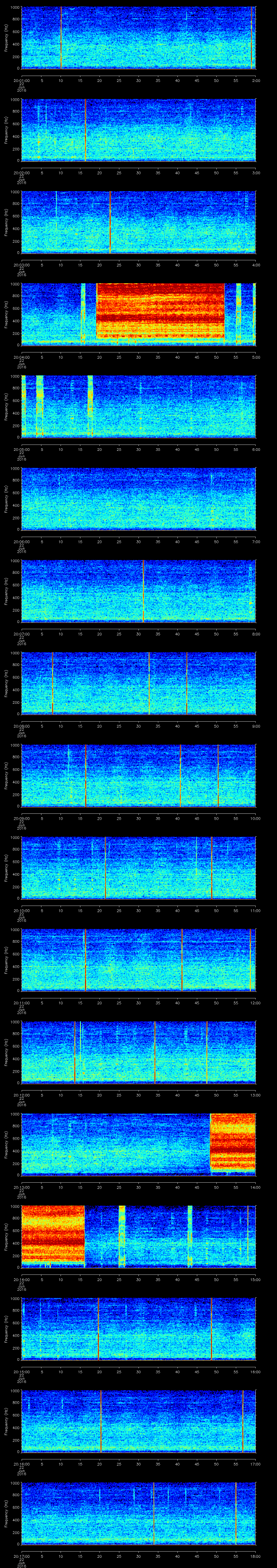Click the spectrogram panel starting at 20:15:00

click(x=138, y=1329)
